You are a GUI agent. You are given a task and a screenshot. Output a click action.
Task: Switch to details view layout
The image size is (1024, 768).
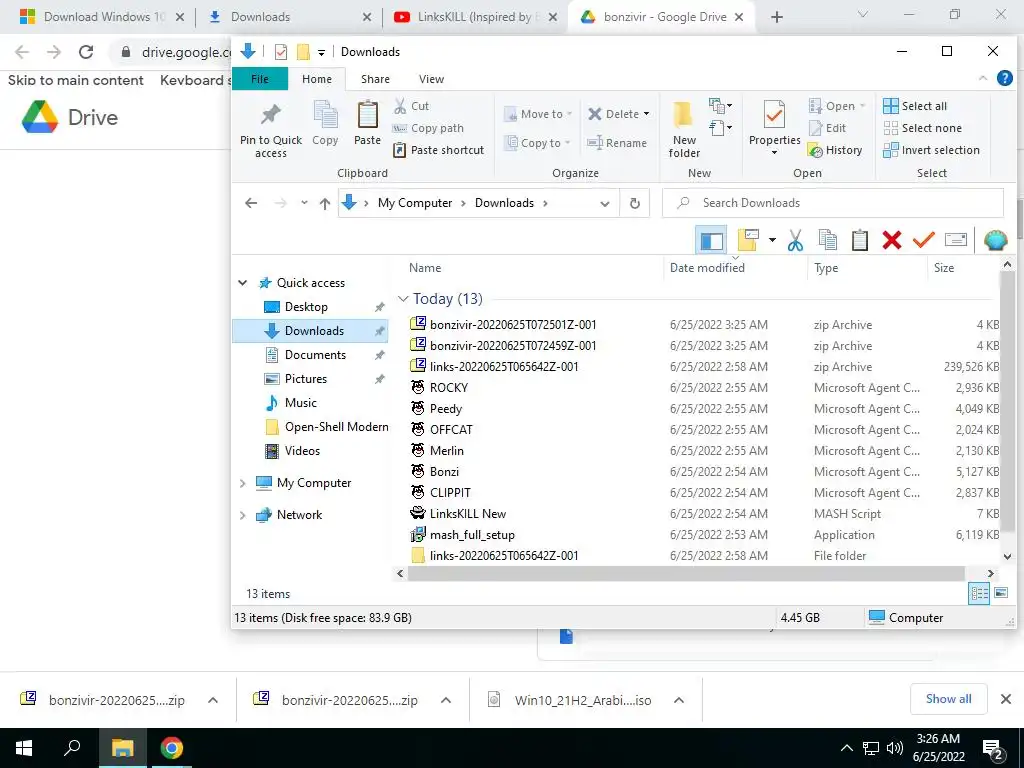click(979, 594)
